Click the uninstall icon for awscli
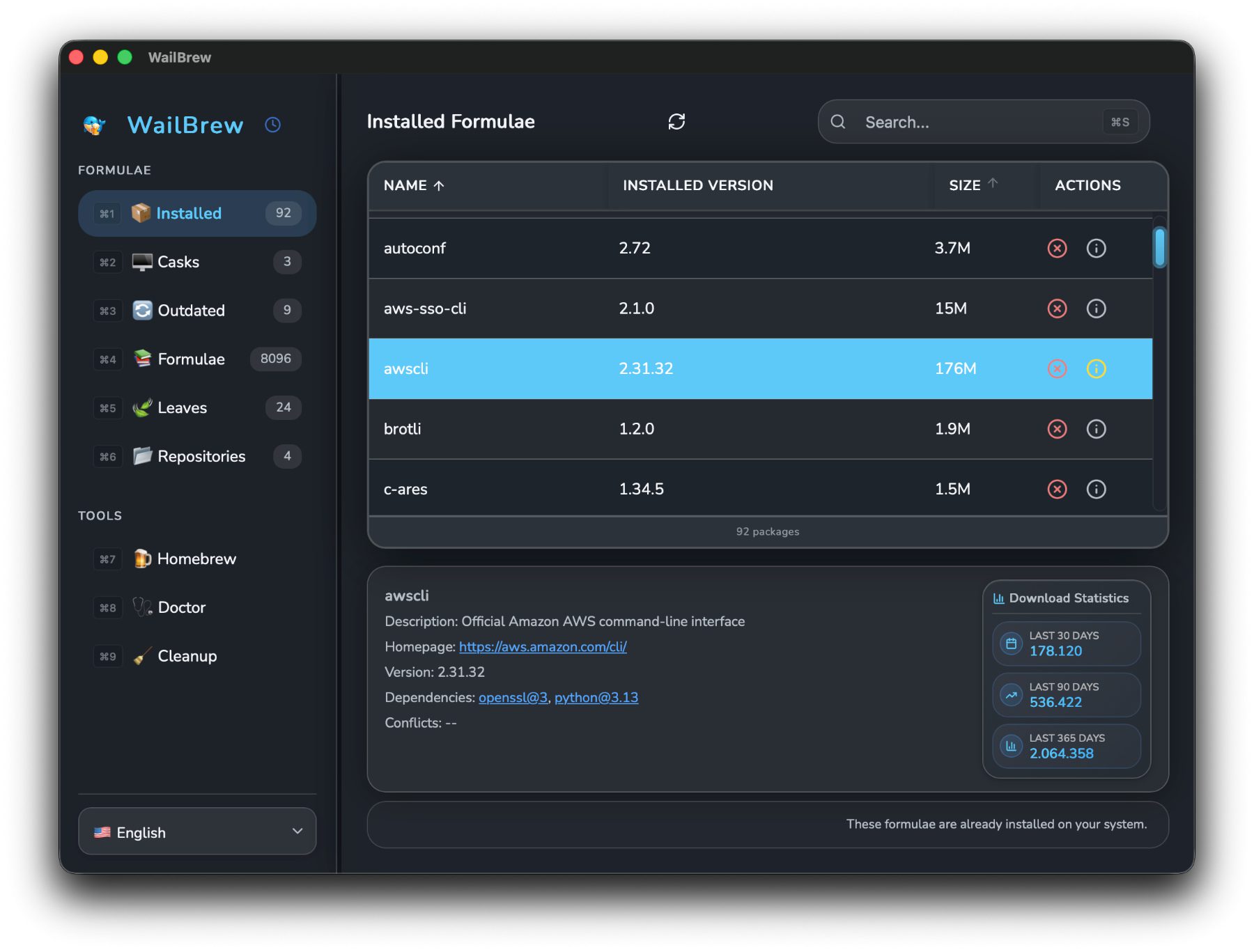The width and height of the screenshot is (1254, 952). (1056, 369)
